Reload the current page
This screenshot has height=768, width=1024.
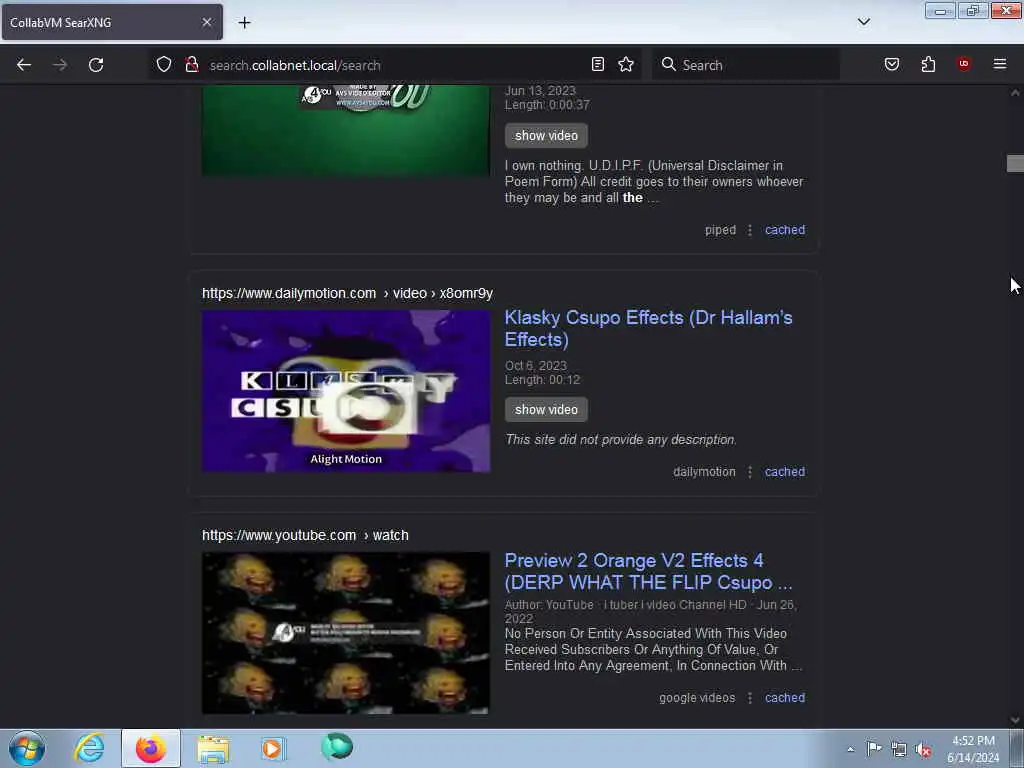tap(96, 65)
